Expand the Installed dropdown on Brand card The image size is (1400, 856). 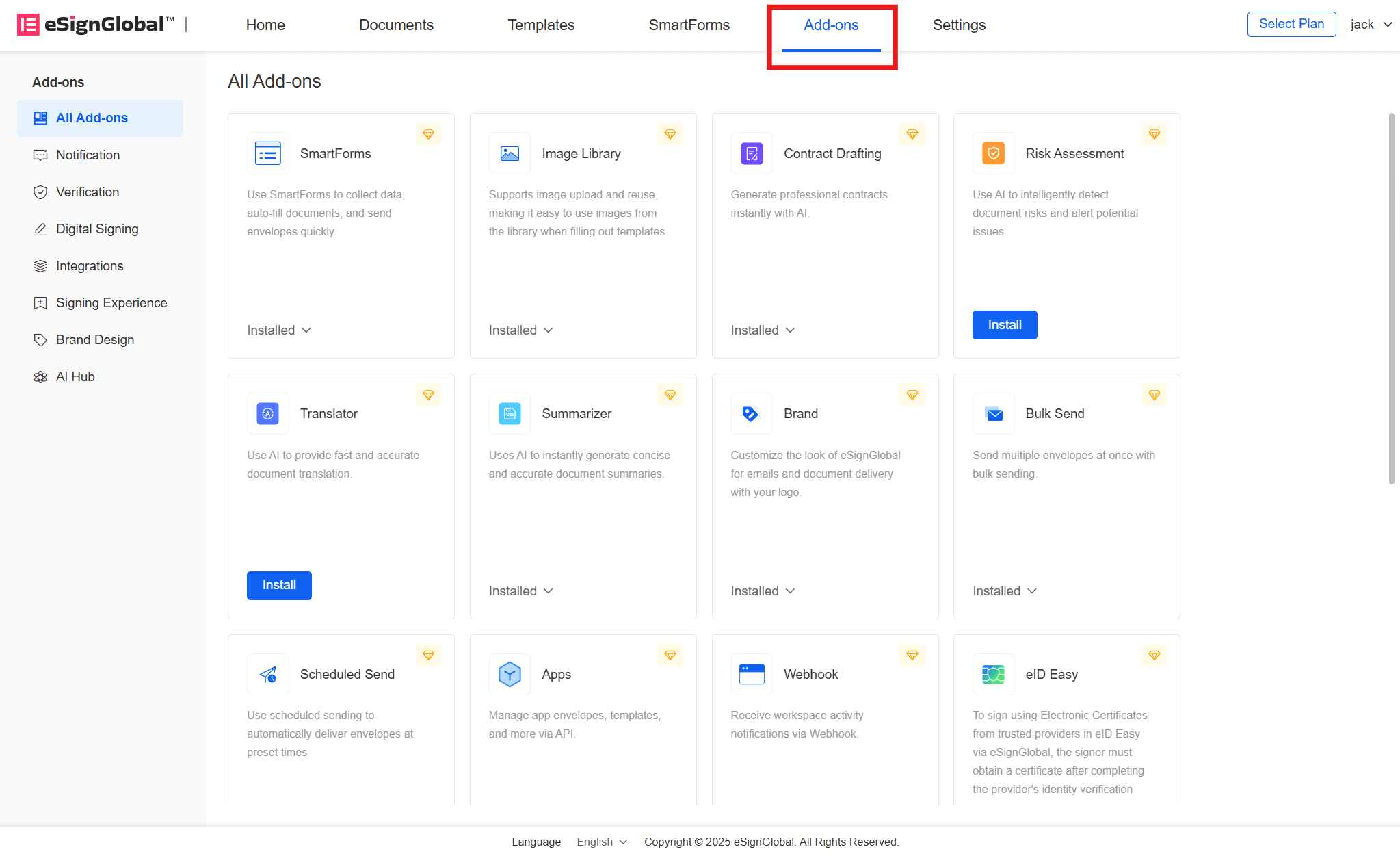point(763,591)
